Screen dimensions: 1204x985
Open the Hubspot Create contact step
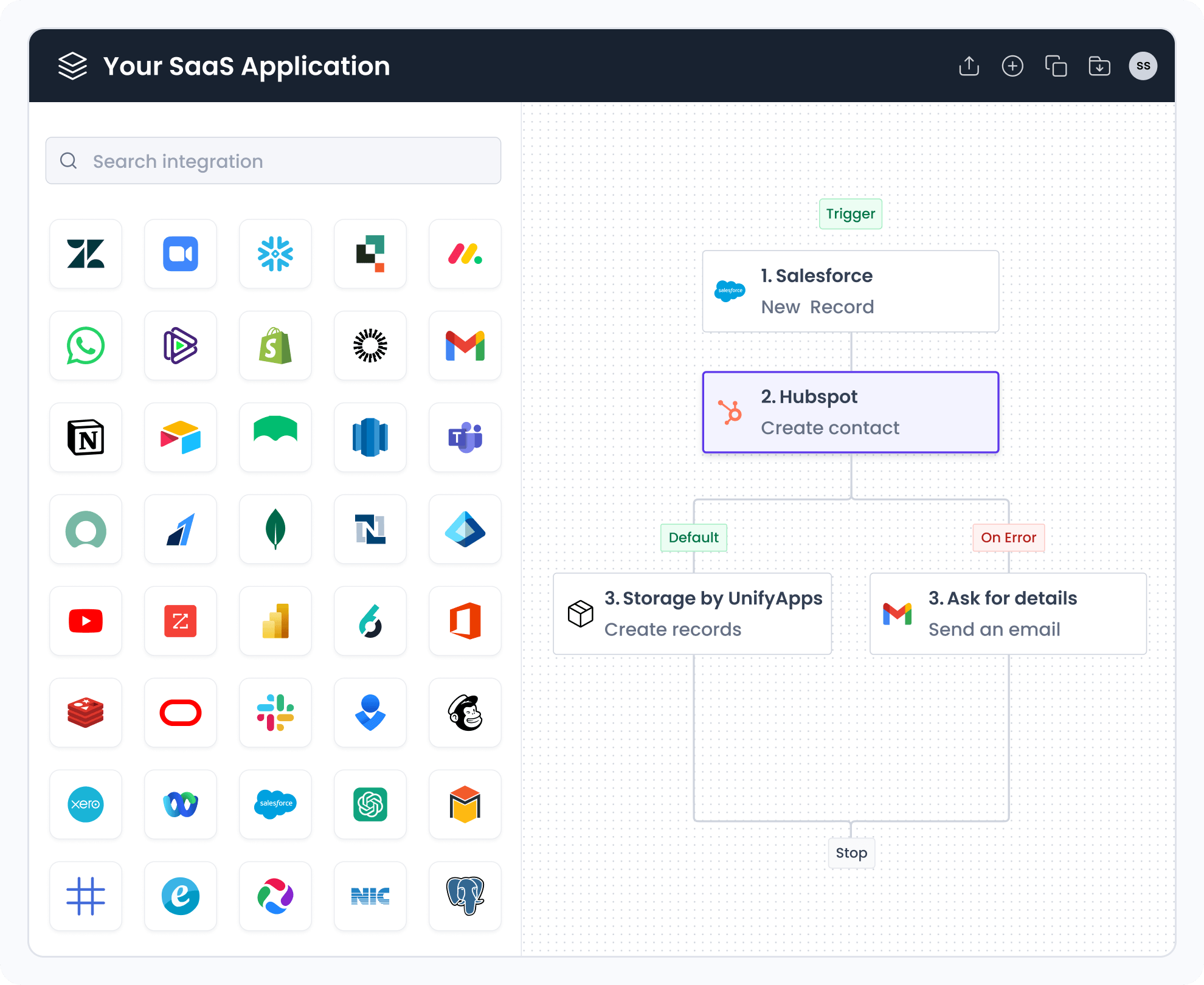click(x=850, y=412)
